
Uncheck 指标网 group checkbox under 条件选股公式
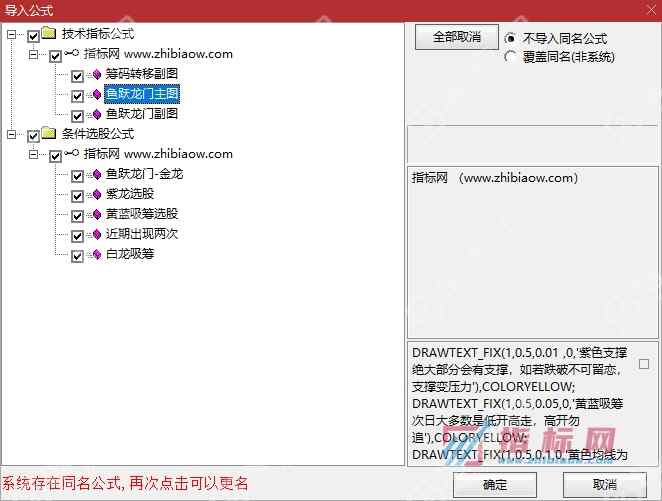[55, 156]
